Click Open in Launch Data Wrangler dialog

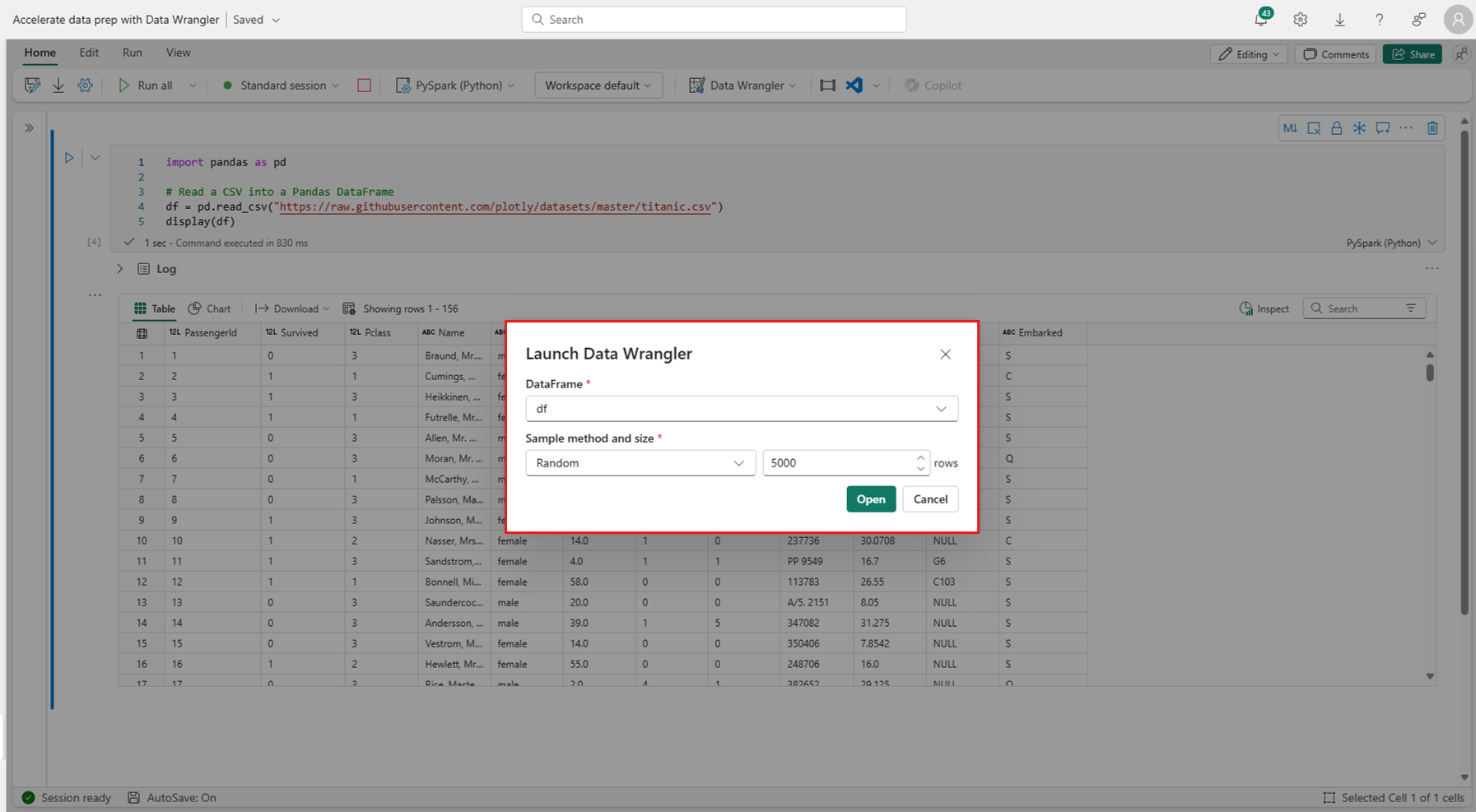click(871, 499)
